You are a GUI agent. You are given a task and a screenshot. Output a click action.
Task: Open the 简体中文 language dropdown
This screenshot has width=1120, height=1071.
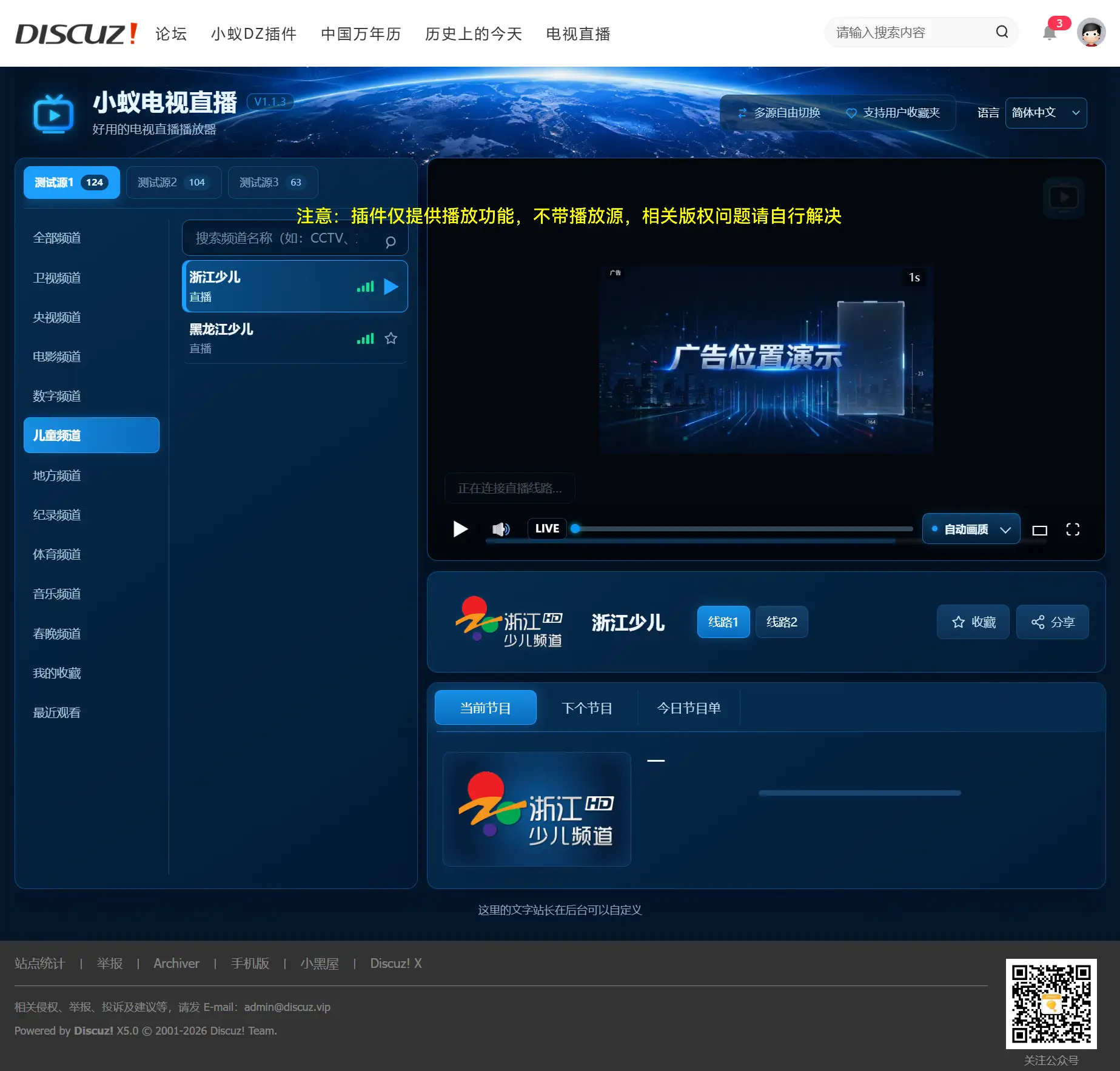1045,113
